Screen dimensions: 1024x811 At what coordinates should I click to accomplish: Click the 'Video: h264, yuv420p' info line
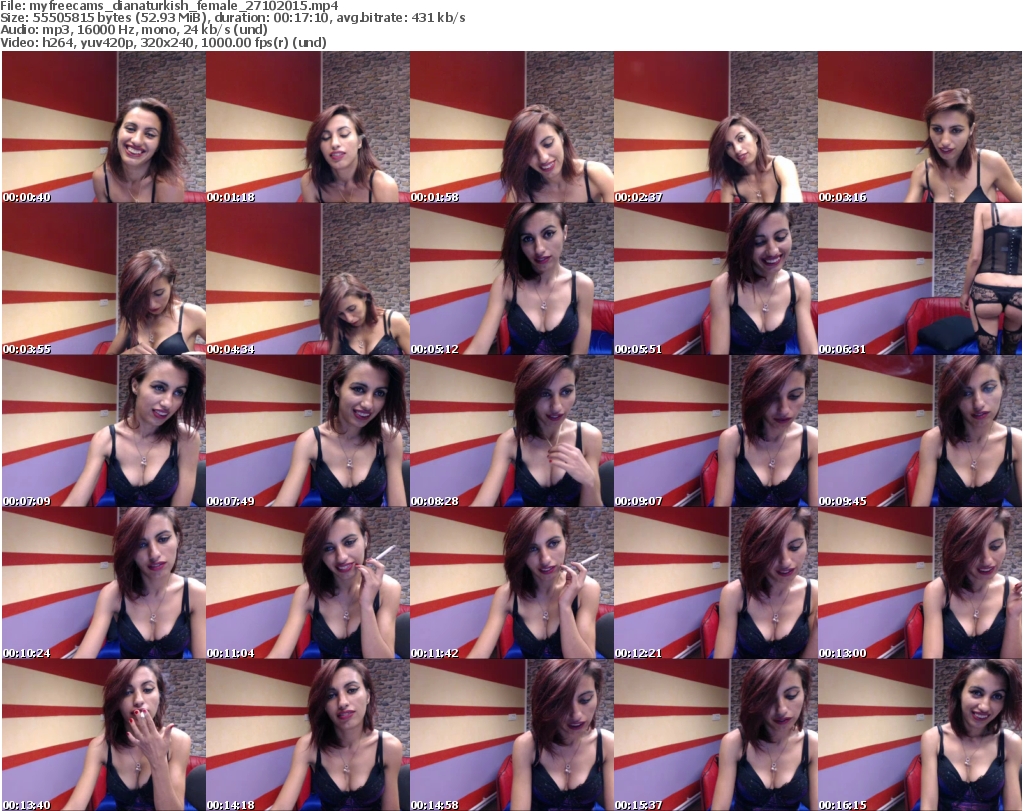tap(163, 42)
